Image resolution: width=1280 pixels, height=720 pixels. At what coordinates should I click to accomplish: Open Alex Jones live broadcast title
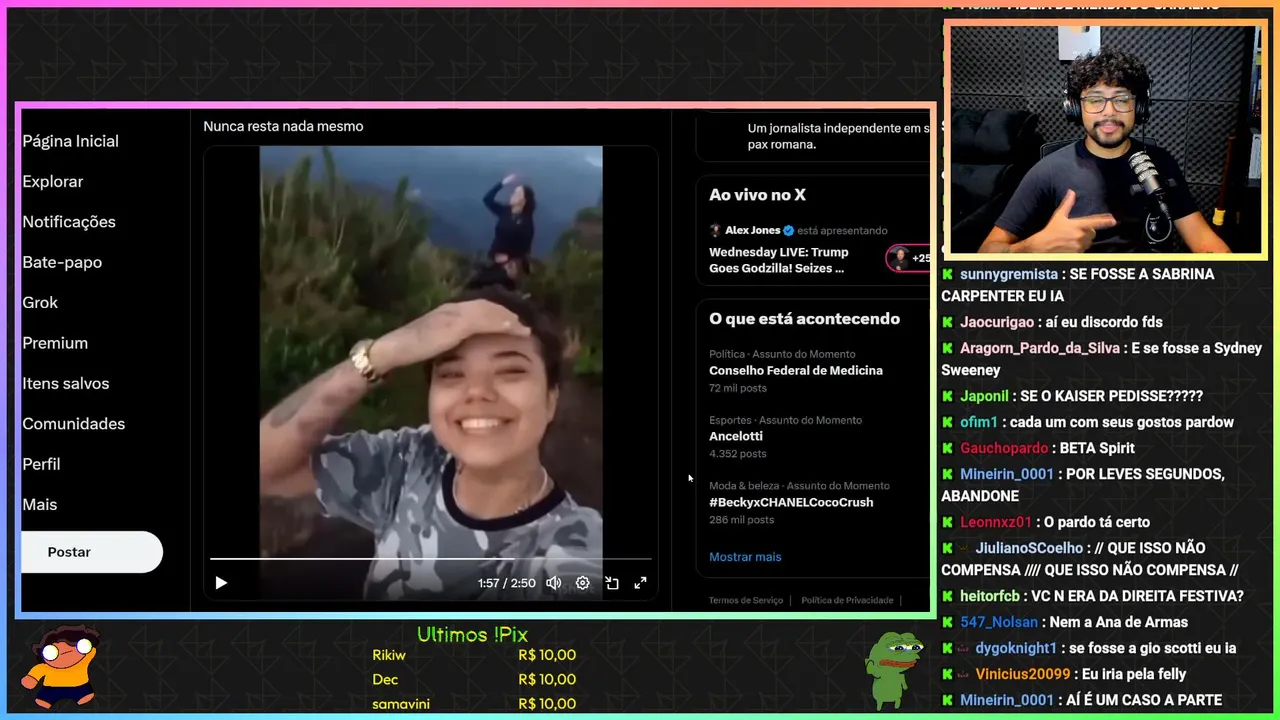coord(779,260)
